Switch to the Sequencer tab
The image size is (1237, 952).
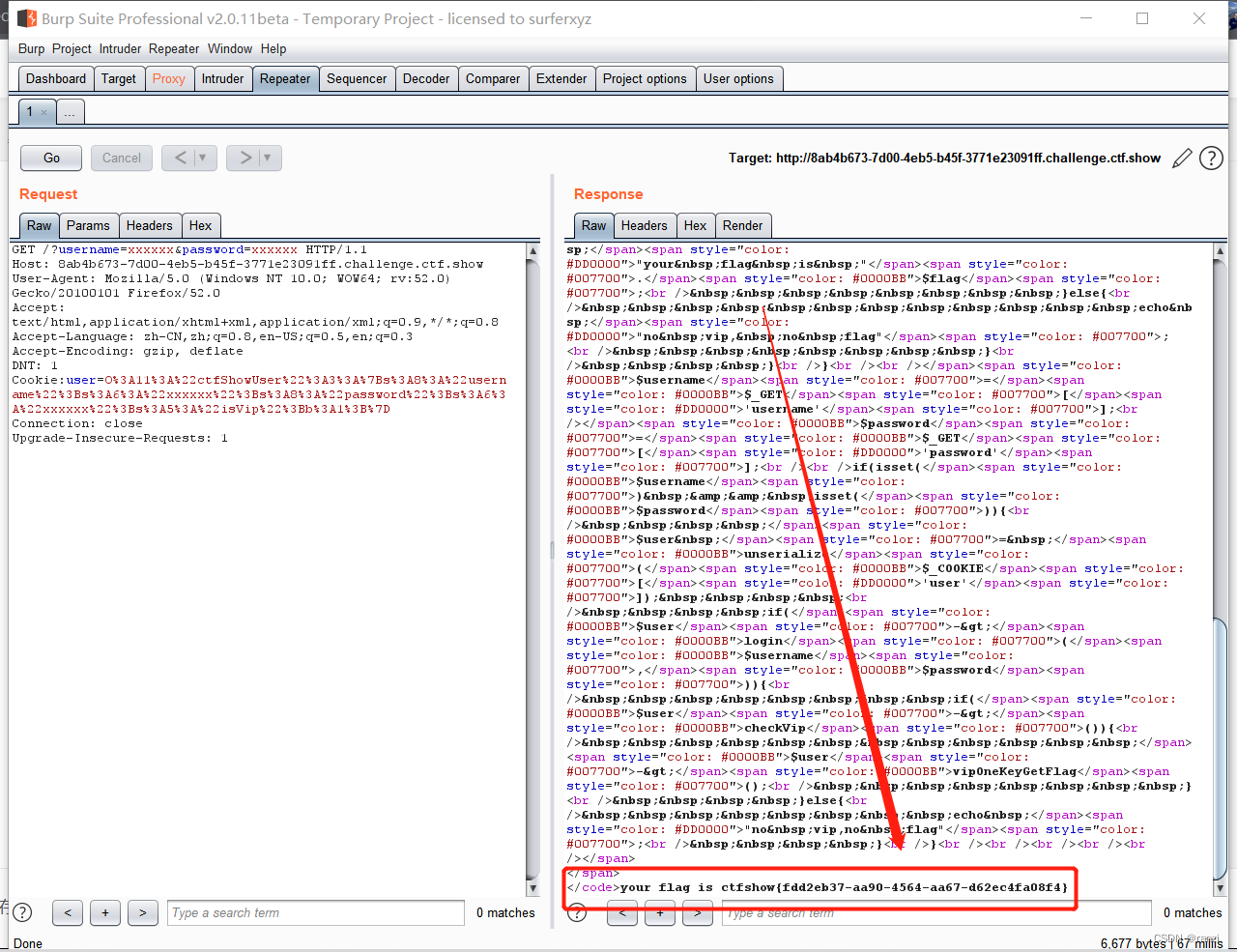point(357,78)
